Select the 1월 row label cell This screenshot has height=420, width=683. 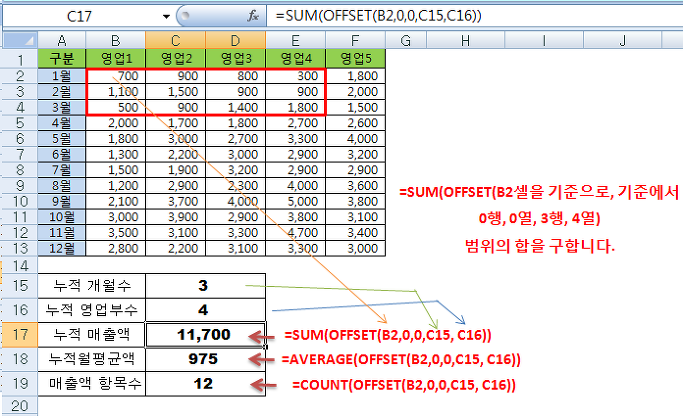pos(62,76)
